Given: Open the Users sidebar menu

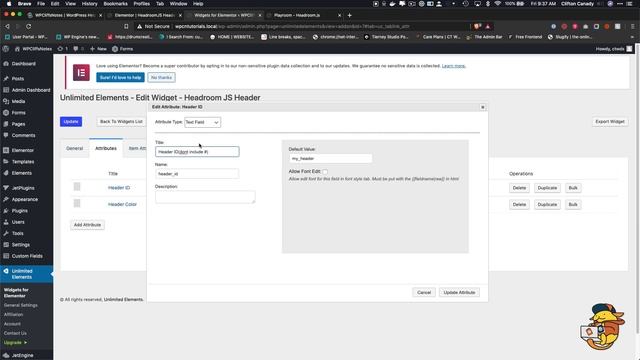Looking at the screenshot, I should [x=18, y=222].
